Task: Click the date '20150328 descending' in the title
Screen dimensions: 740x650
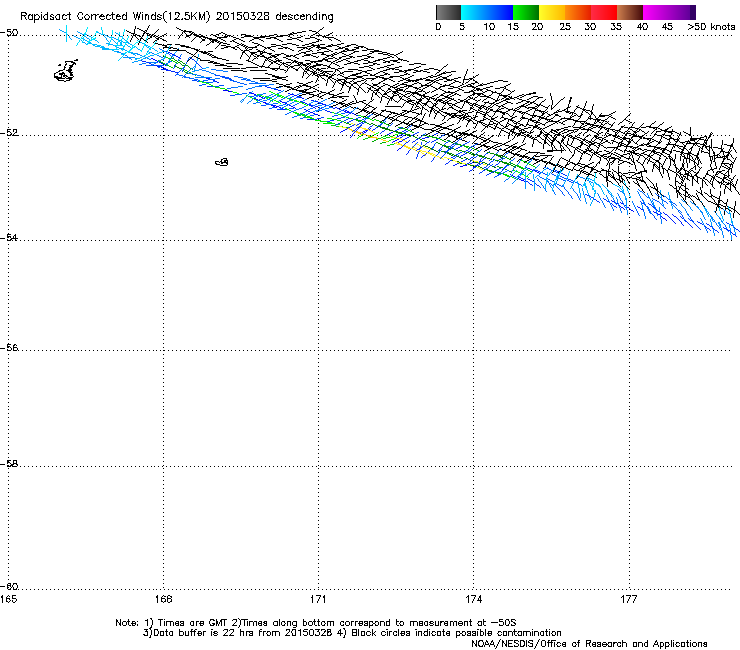Action: (275, 17)
